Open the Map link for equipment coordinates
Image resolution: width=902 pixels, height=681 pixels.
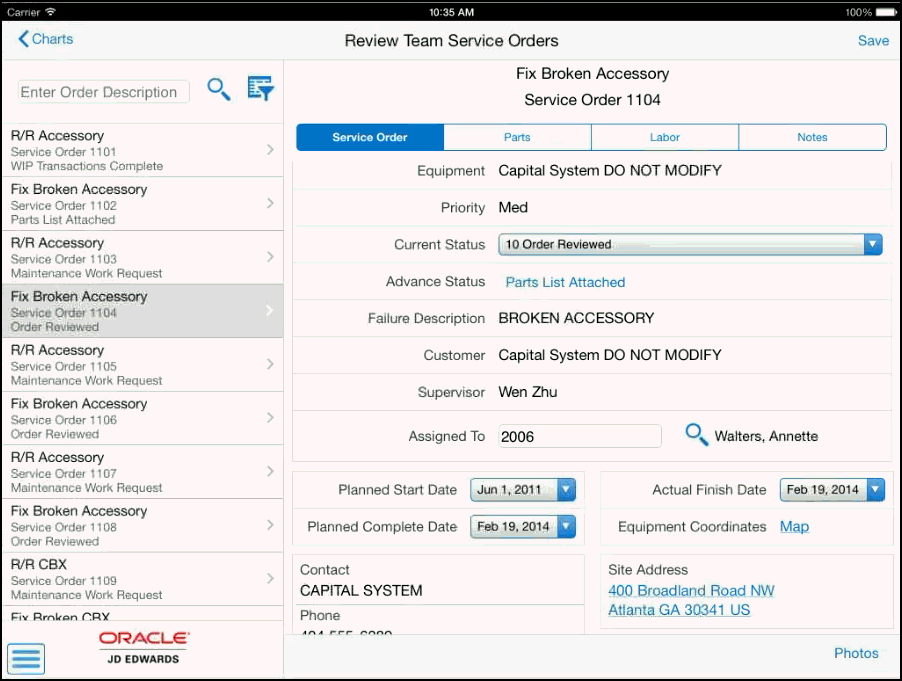794,527
